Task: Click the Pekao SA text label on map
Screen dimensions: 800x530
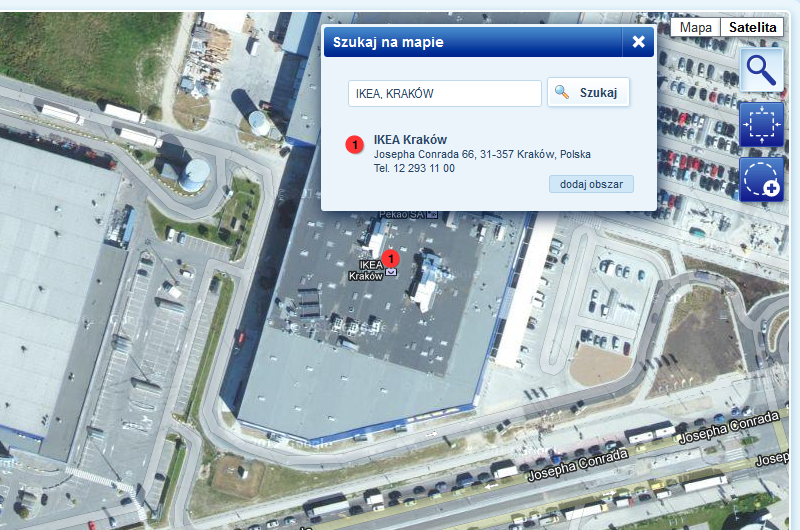Action: click(401, 215)
